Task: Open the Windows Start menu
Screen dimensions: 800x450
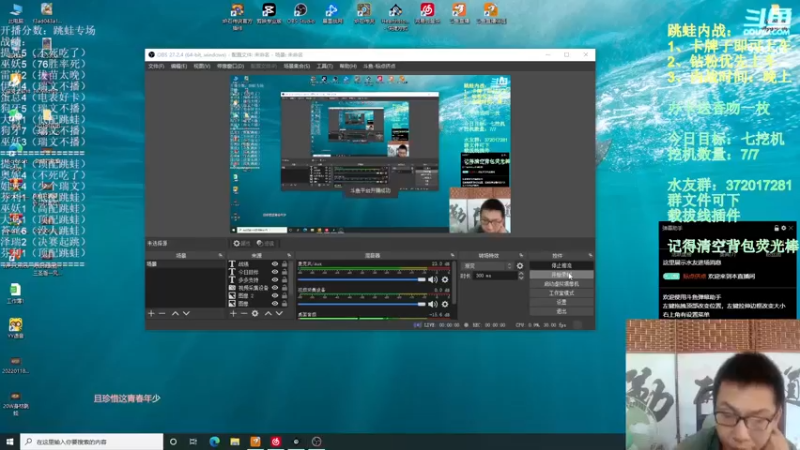Action: coord(10,442)
